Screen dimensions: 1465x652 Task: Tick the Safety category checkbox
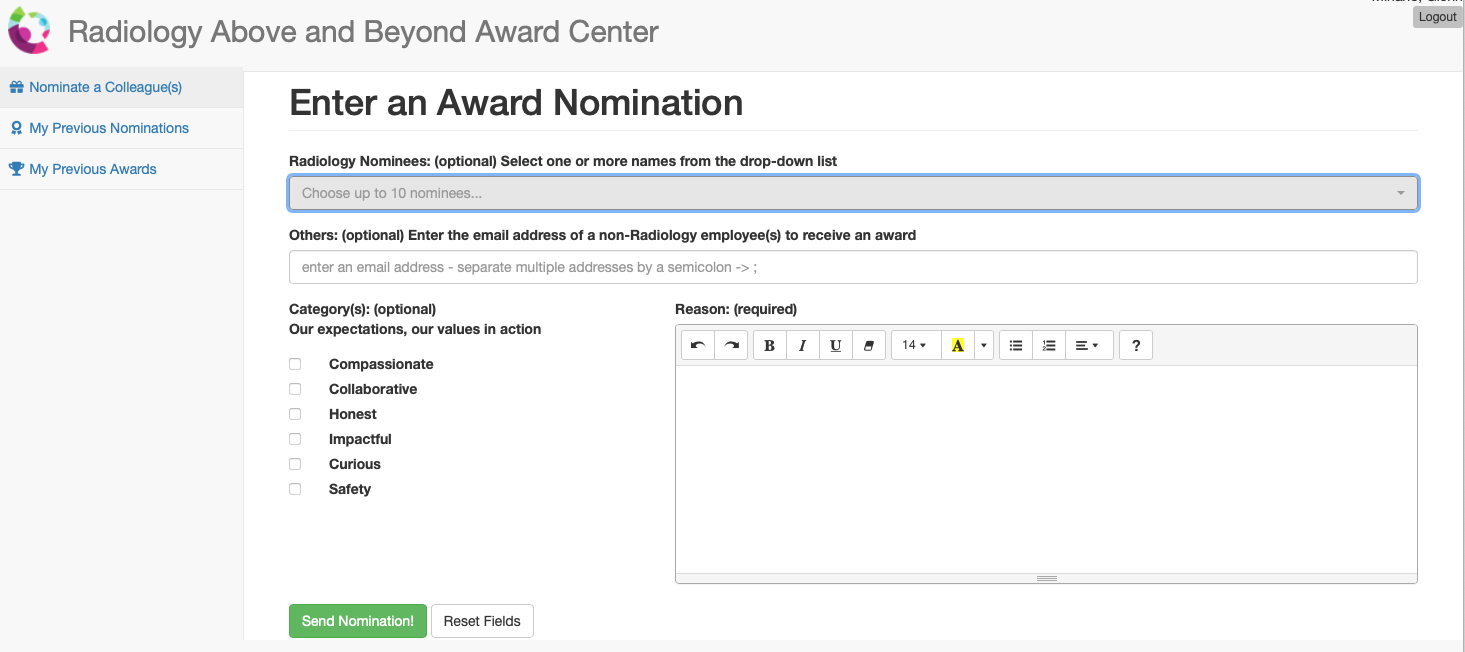pos(295,489)
